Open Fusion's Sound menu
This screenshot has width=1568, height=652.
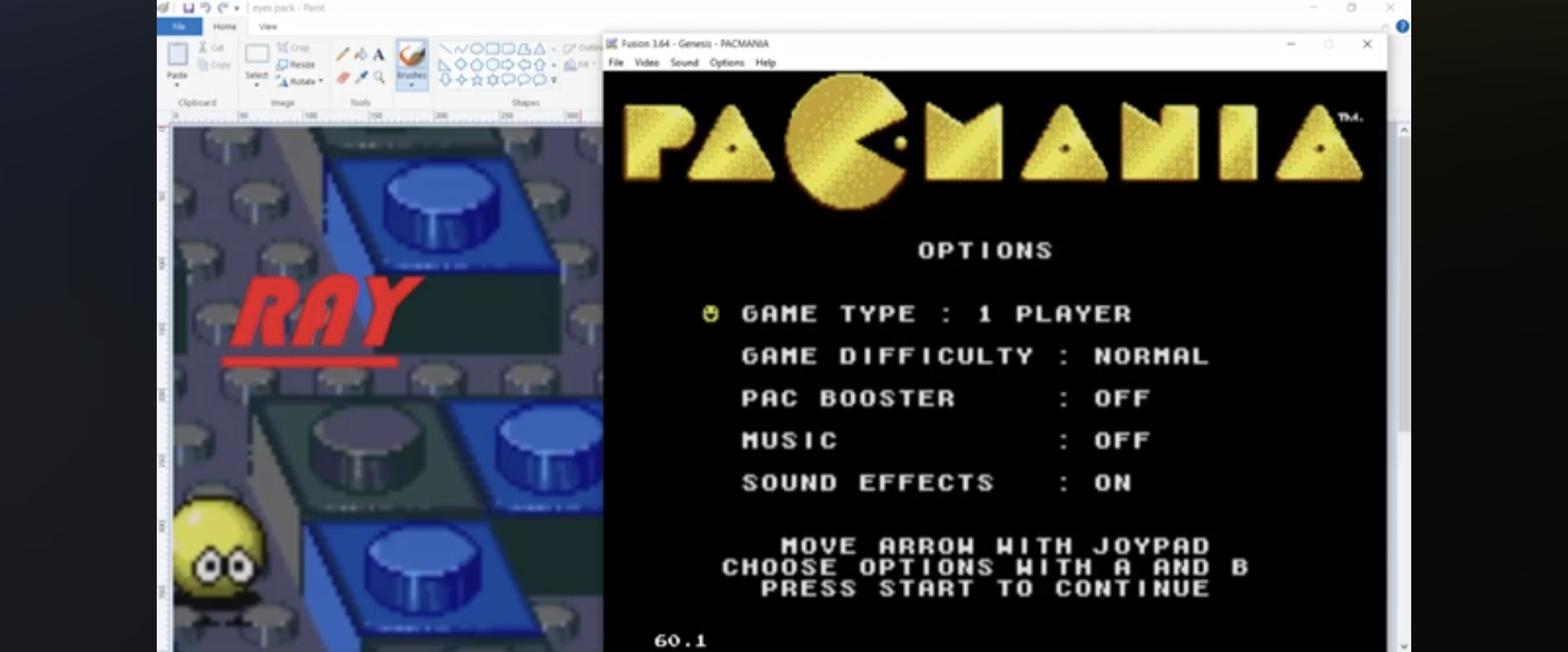[x=684, y=63]
